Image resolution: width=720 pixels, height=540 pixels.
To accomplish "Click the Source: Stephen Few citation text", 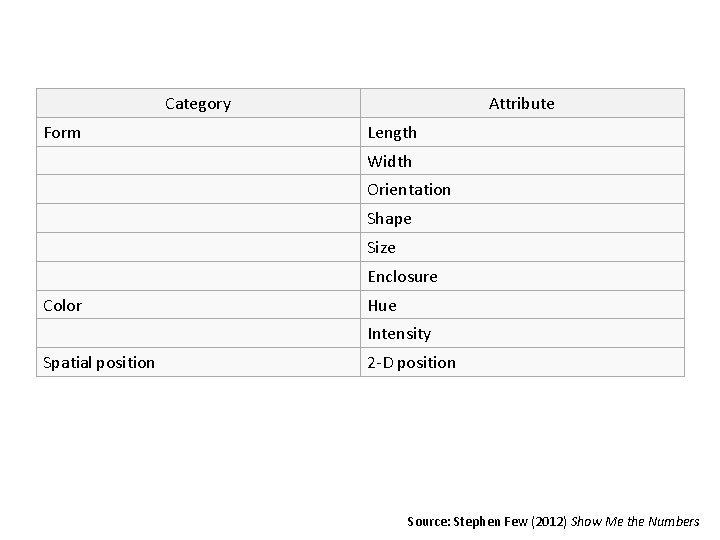I will pyautogui.click(x=487, y=522).
